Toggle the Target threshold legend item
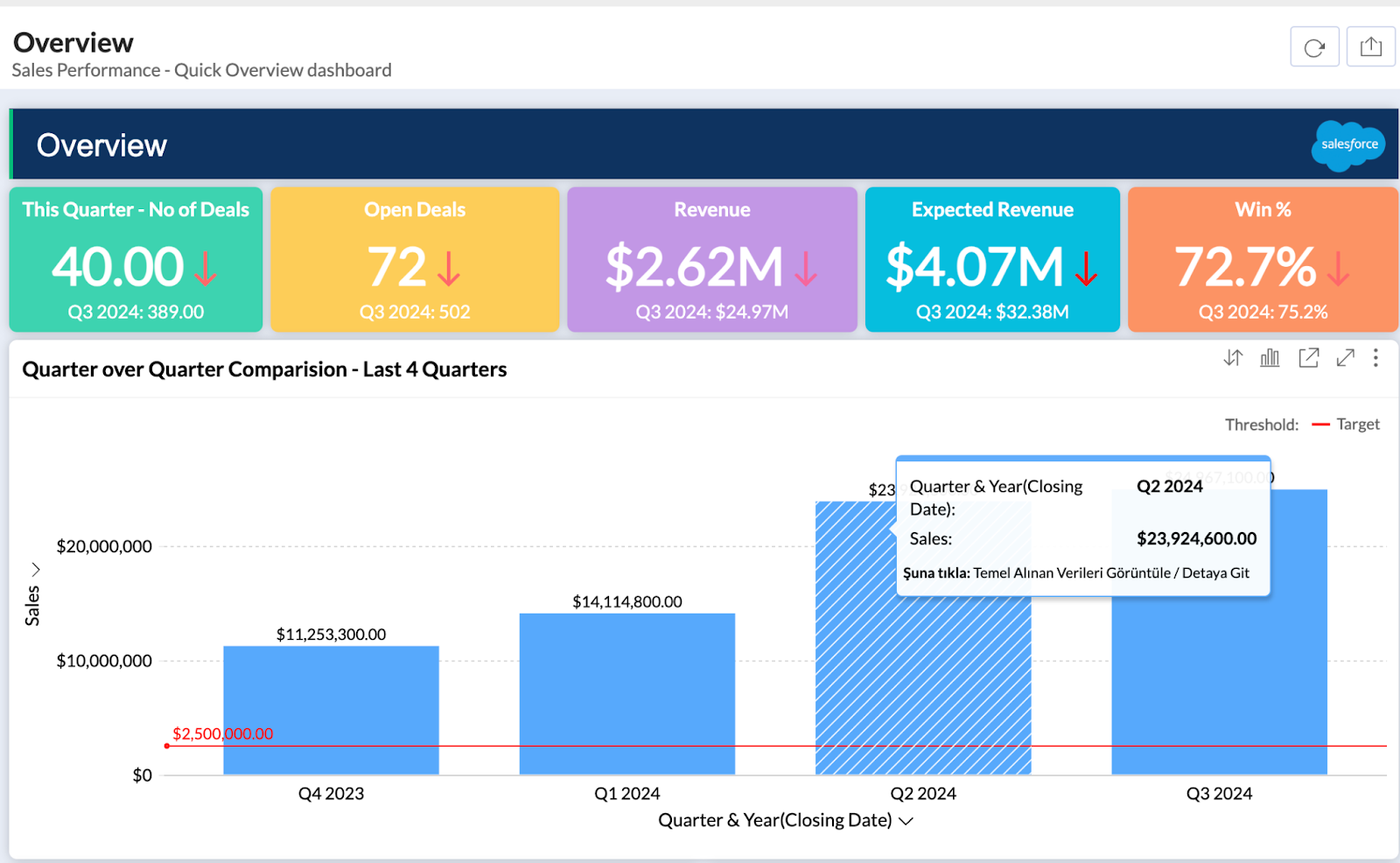 1357,424
